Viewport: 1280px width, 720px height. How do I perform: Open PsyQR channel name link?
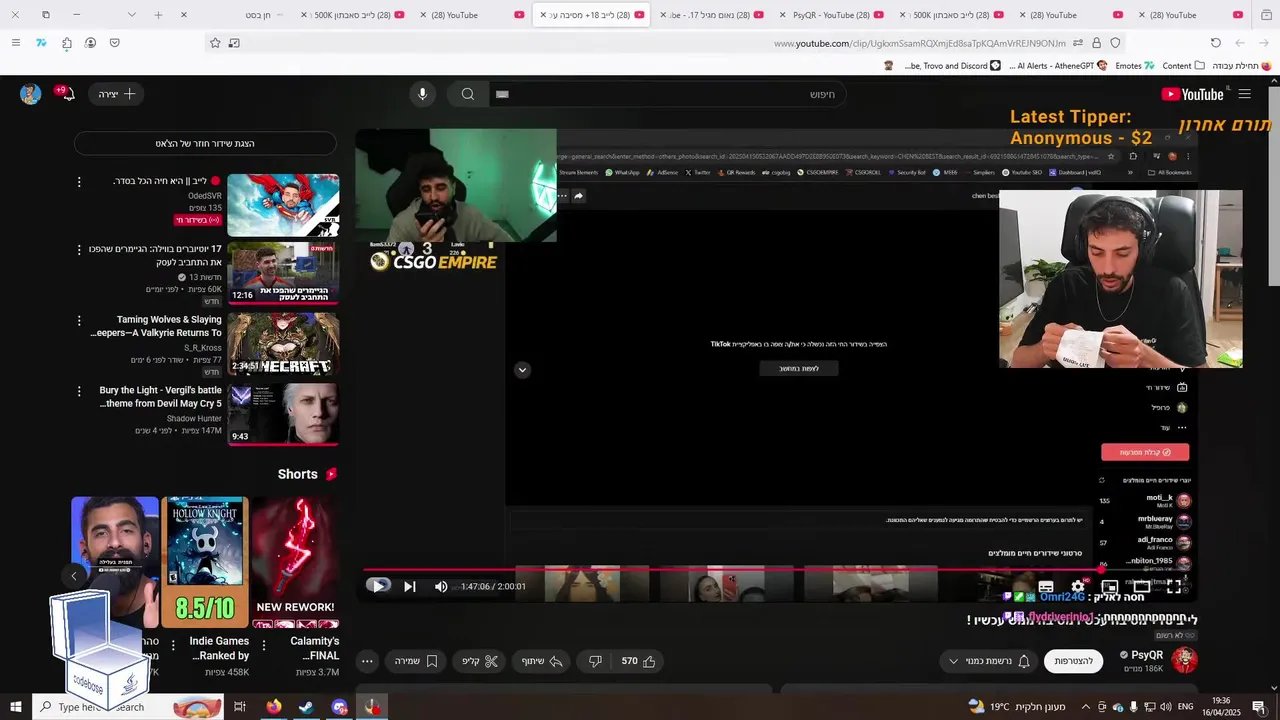pyautogui.click(x=1147, y=655)
